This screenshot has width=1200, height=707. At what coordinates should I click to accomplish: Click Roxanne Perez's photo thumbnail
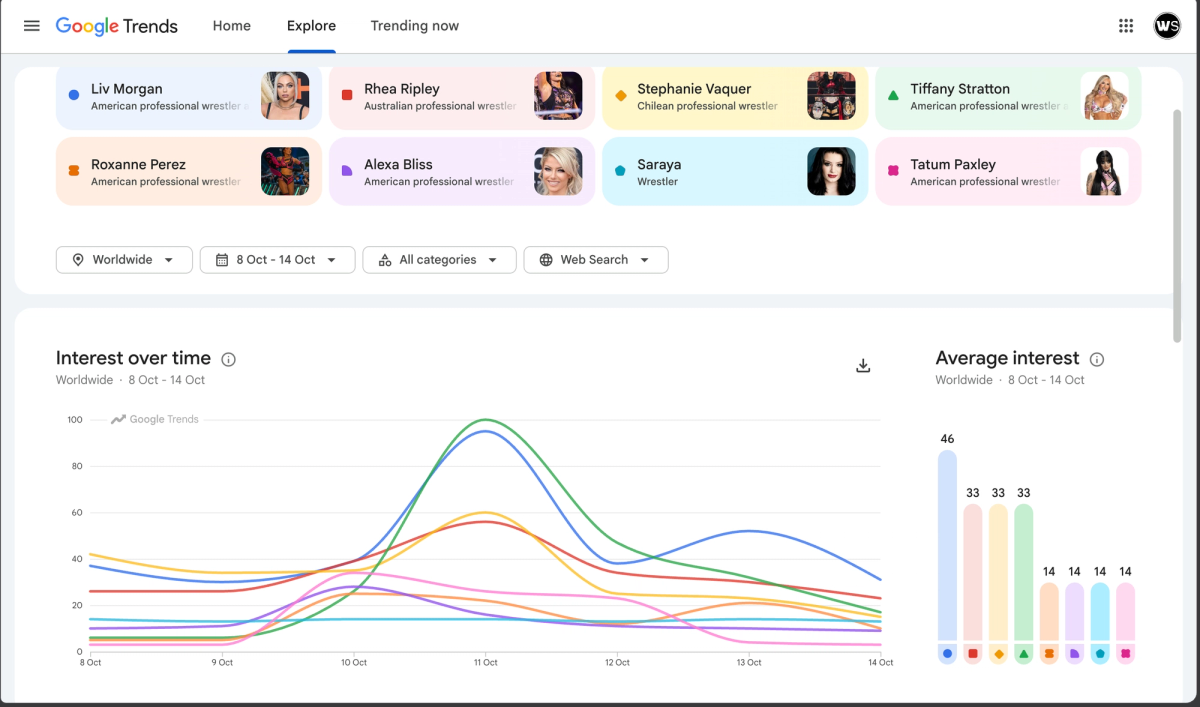tap(285, 172)
